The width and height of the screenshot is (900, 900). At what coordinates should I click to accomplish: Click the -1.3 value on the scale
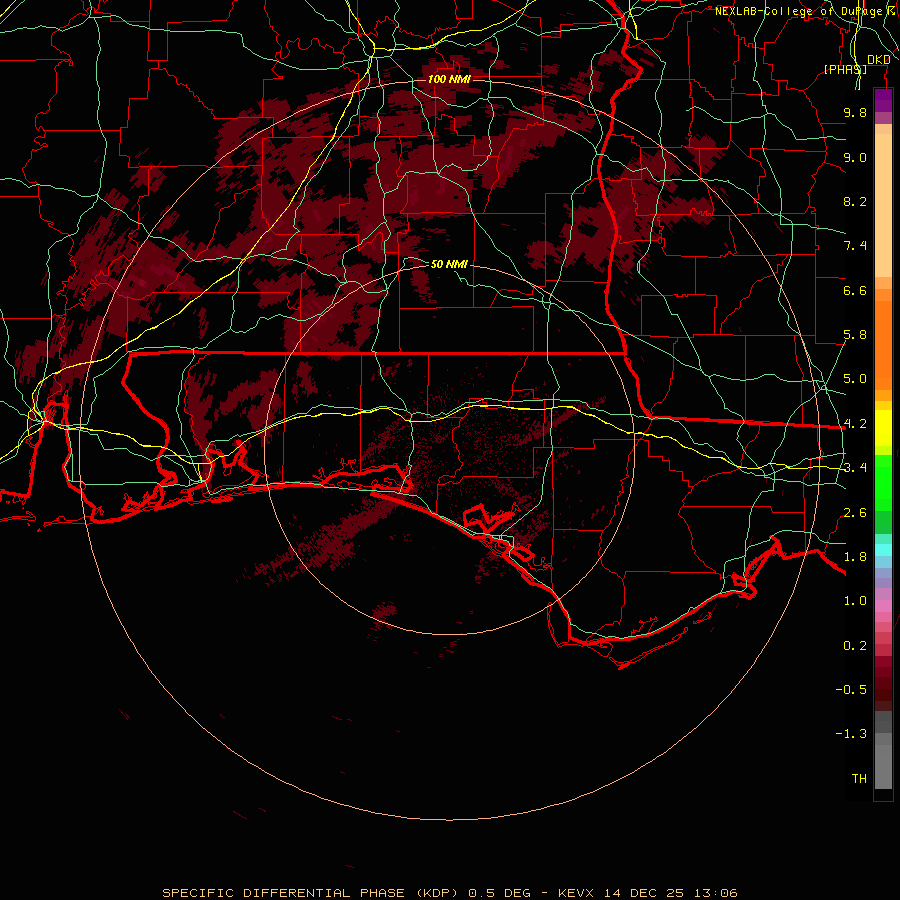click(x=851, y=734)
